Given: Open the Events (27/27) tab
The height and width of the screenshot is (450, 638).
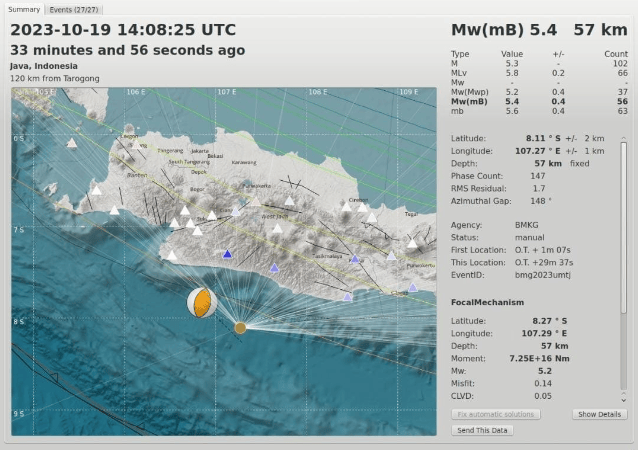Looking at the screenshot, I should 74,9.
